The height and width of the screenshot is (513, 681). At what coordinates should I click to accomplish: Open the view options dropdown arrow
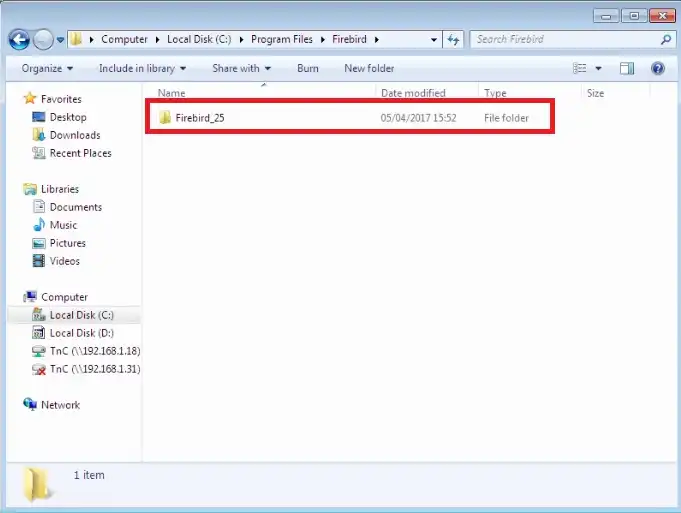coord(598,69)
